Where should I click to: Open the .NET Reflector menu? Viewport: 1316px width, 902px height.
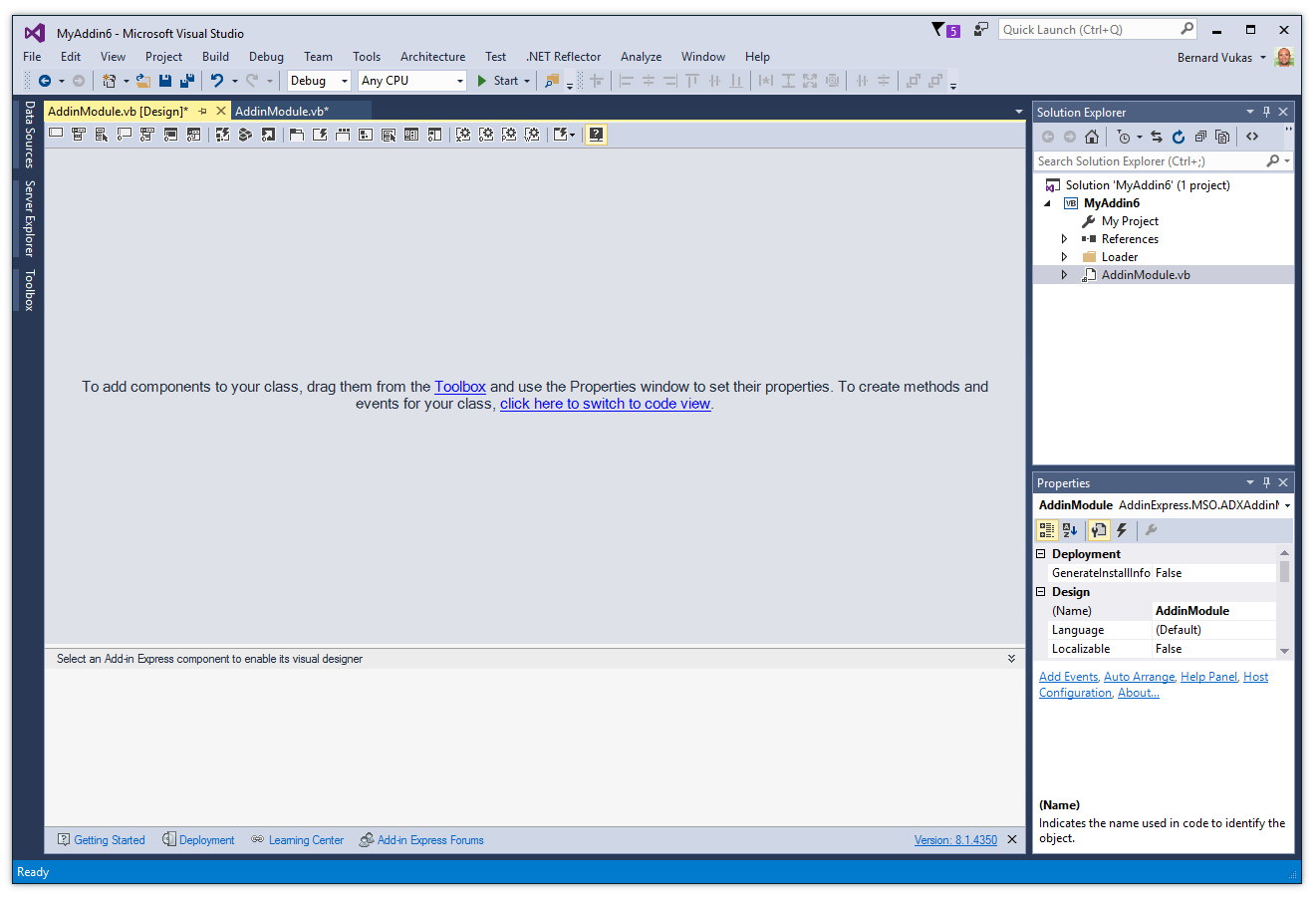pos(564,57)
